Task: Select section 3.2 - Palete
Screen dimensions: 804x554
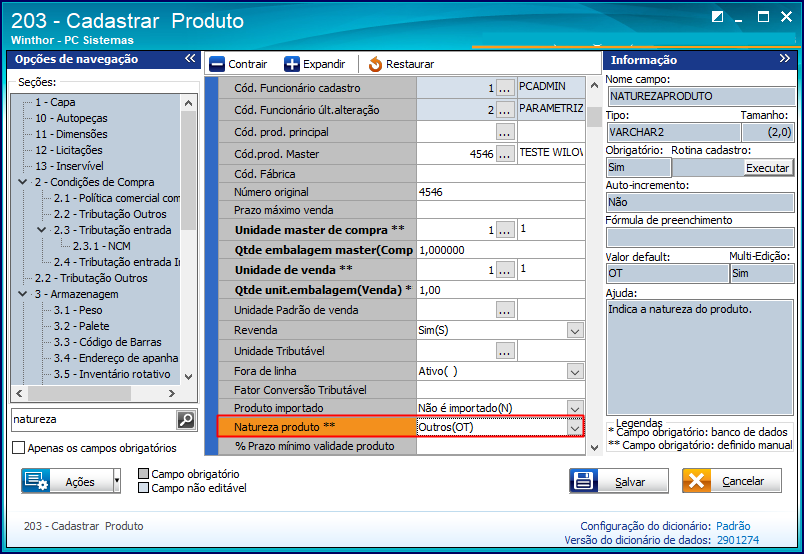Action: [82, 326]
